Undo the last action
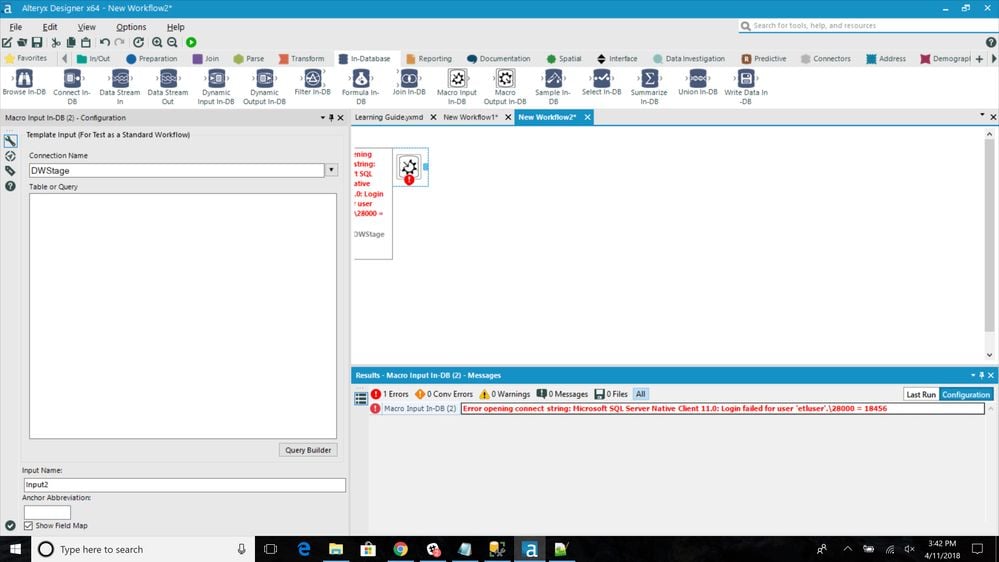This screenshot has height=562, width=999. 104,42
